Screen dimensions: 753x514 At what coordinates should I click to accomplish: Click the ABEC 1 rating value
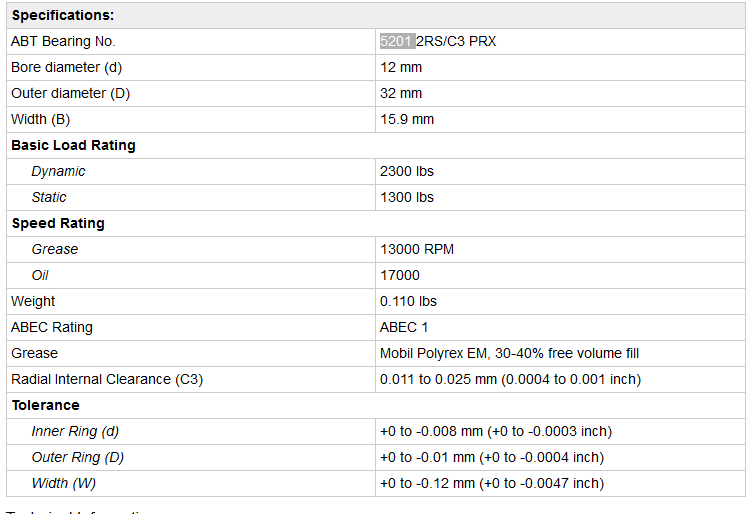[x=405, y=327]
